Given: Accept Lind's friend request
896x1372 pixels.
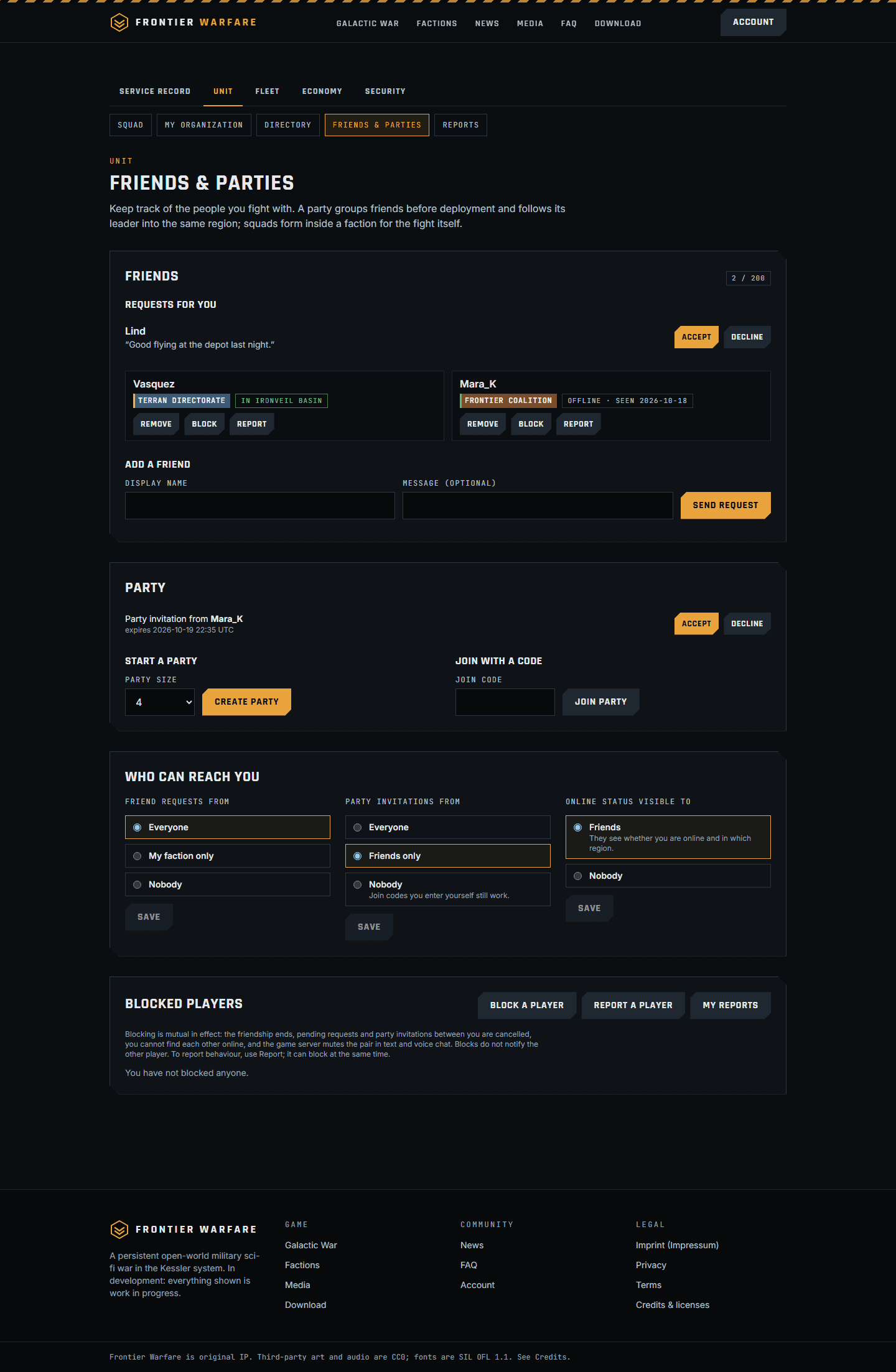Looking at the screenshot, I should pyautogui.click(x=696, y=337).
